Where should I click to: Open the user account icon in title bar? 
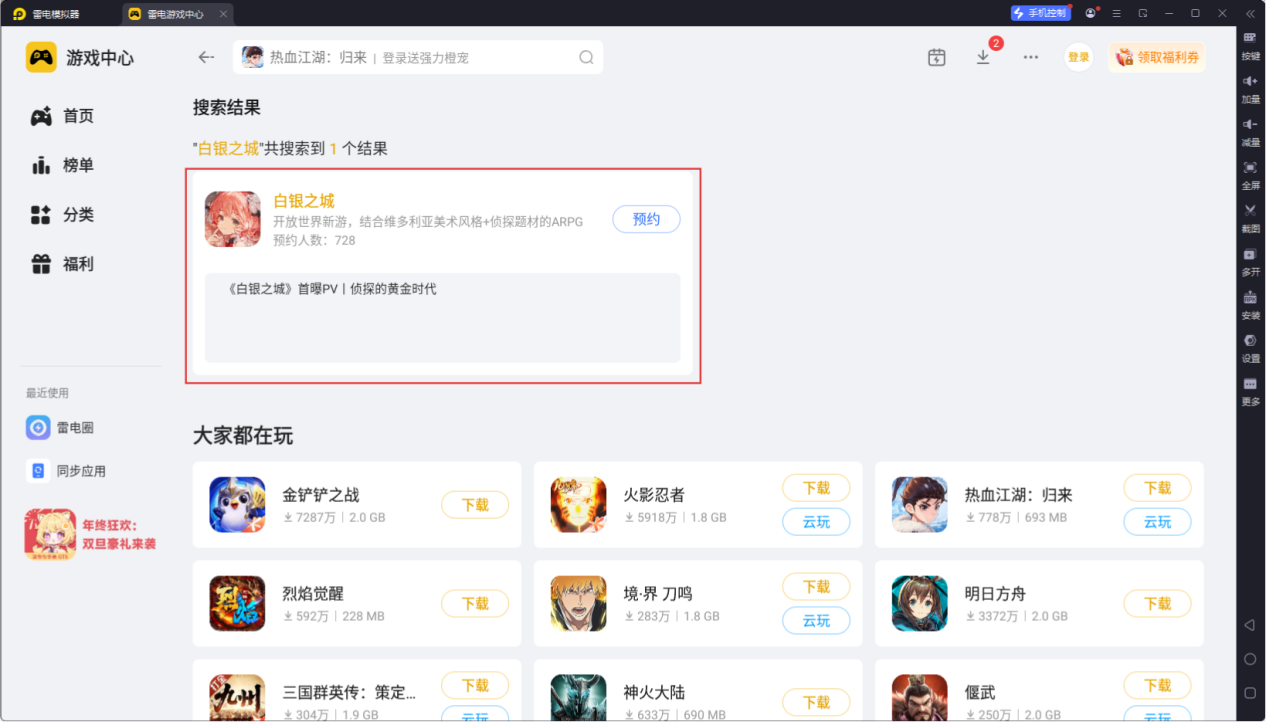1091,13
